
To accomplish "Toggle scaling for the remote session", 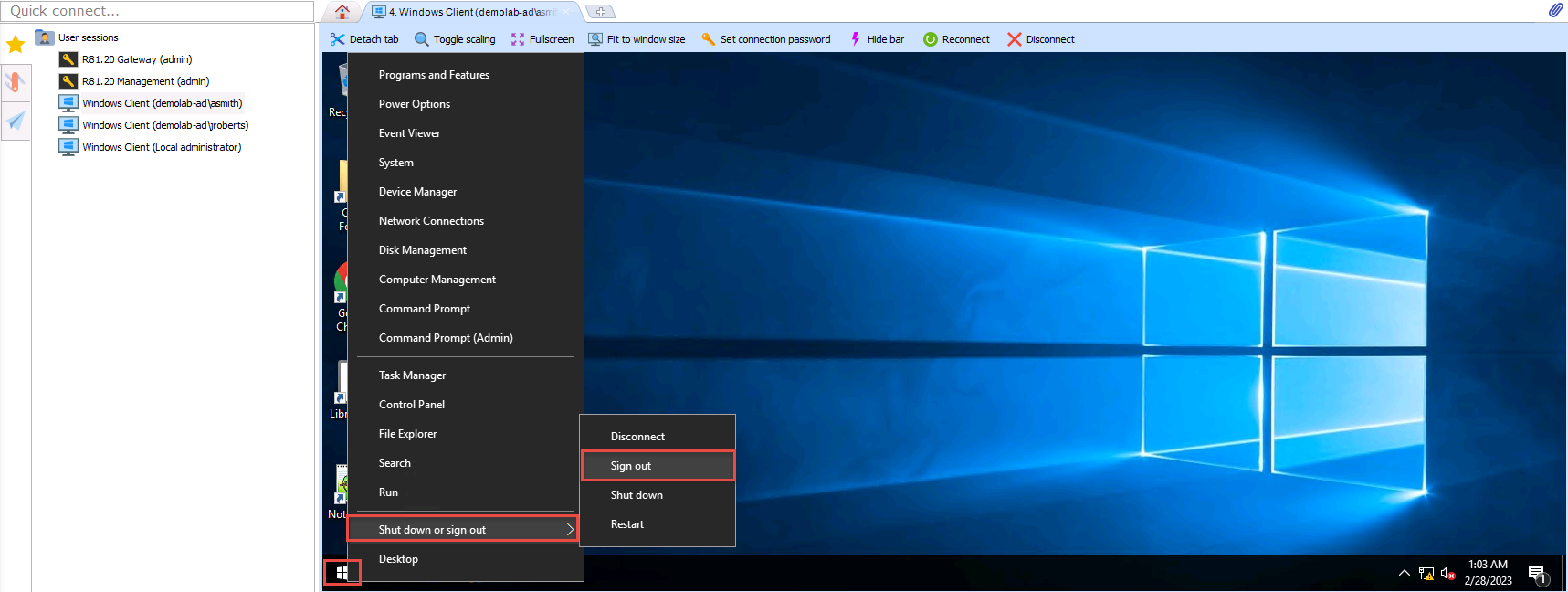I will (455, 39).
